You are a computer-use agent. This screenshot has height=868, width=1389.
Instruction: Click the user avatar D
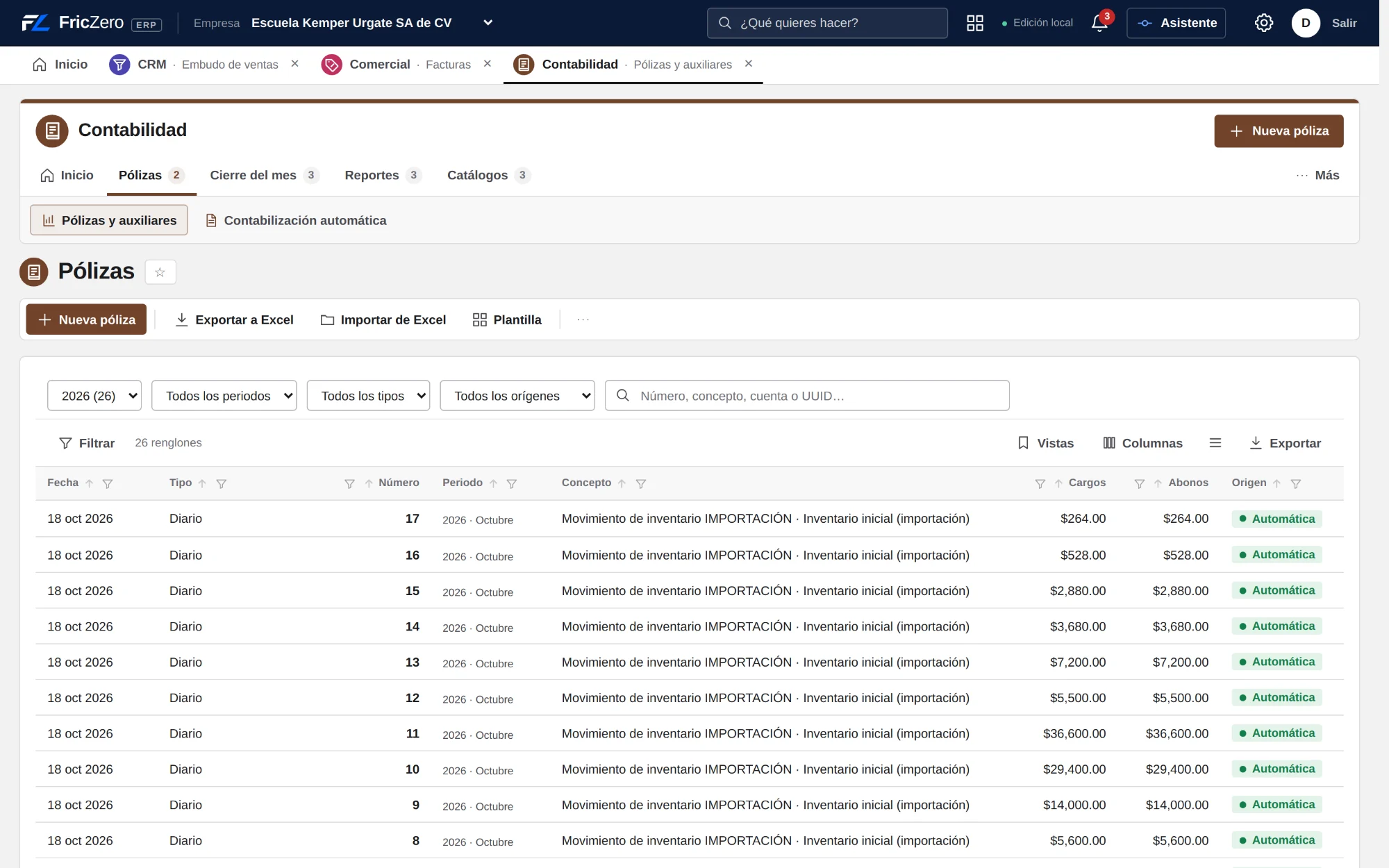click(1306, 23)
